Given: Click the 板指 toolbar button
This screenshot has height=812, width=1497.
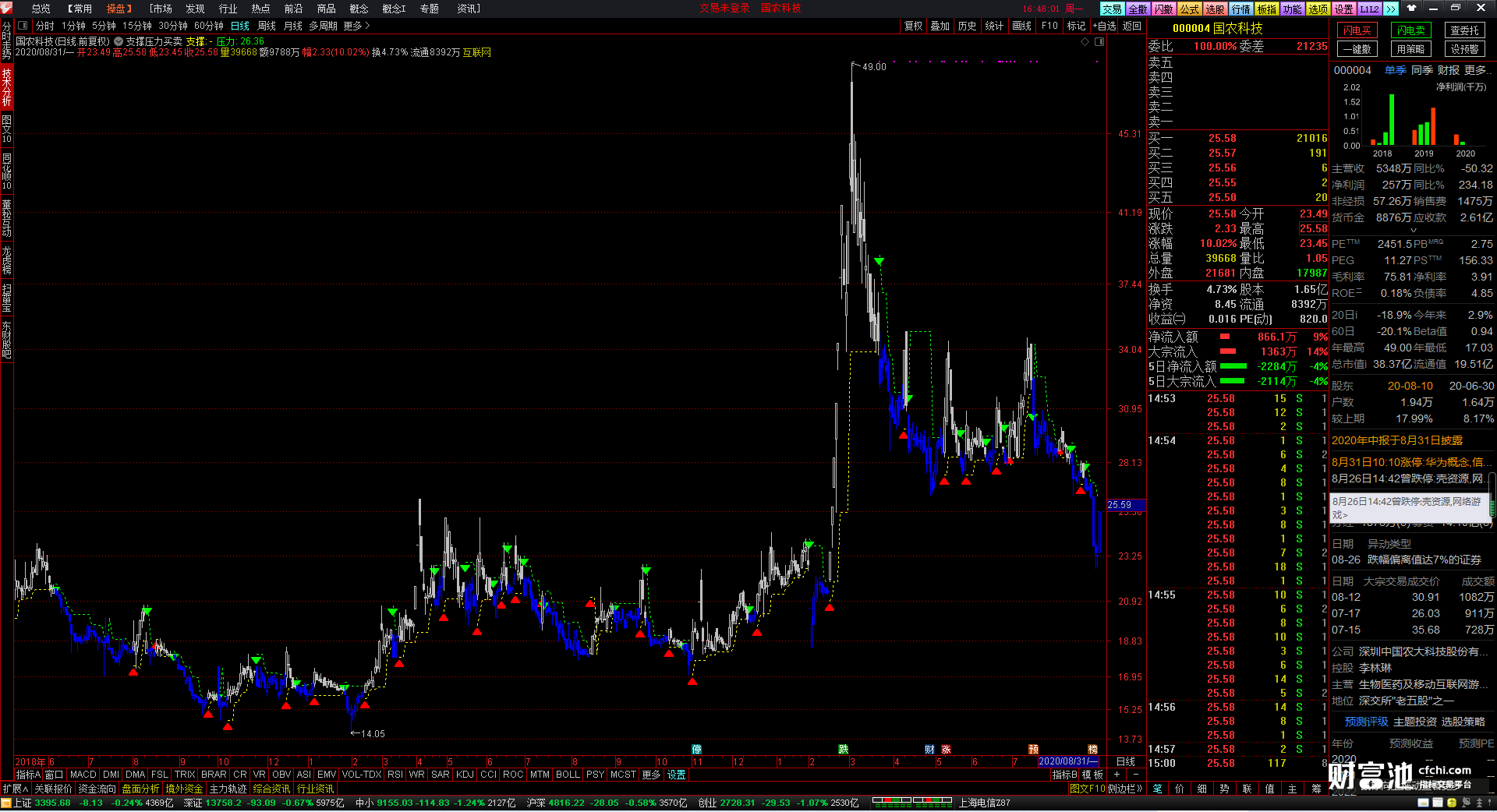Looking at the screenshot, I should point(1266,9).
